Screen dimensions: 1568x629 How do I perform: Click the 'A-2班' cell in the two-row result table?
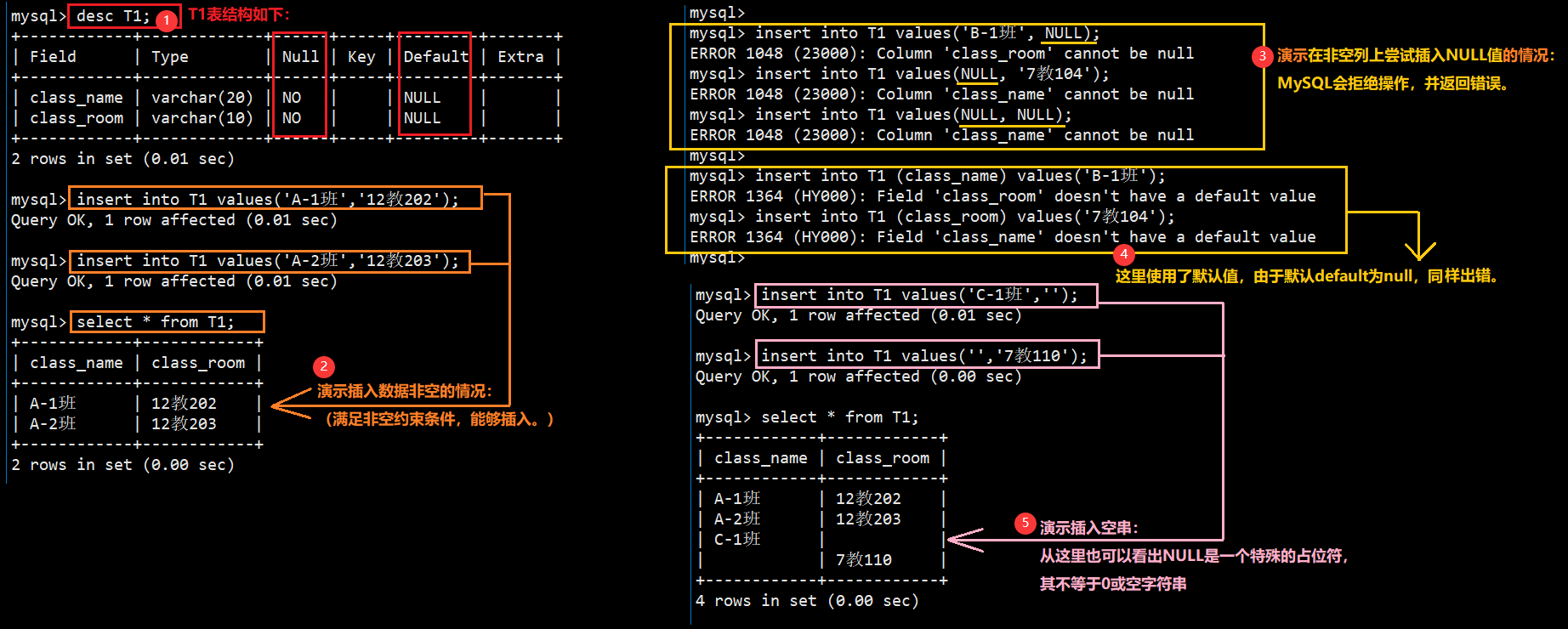pyautogui.click(x=53, y=423)
